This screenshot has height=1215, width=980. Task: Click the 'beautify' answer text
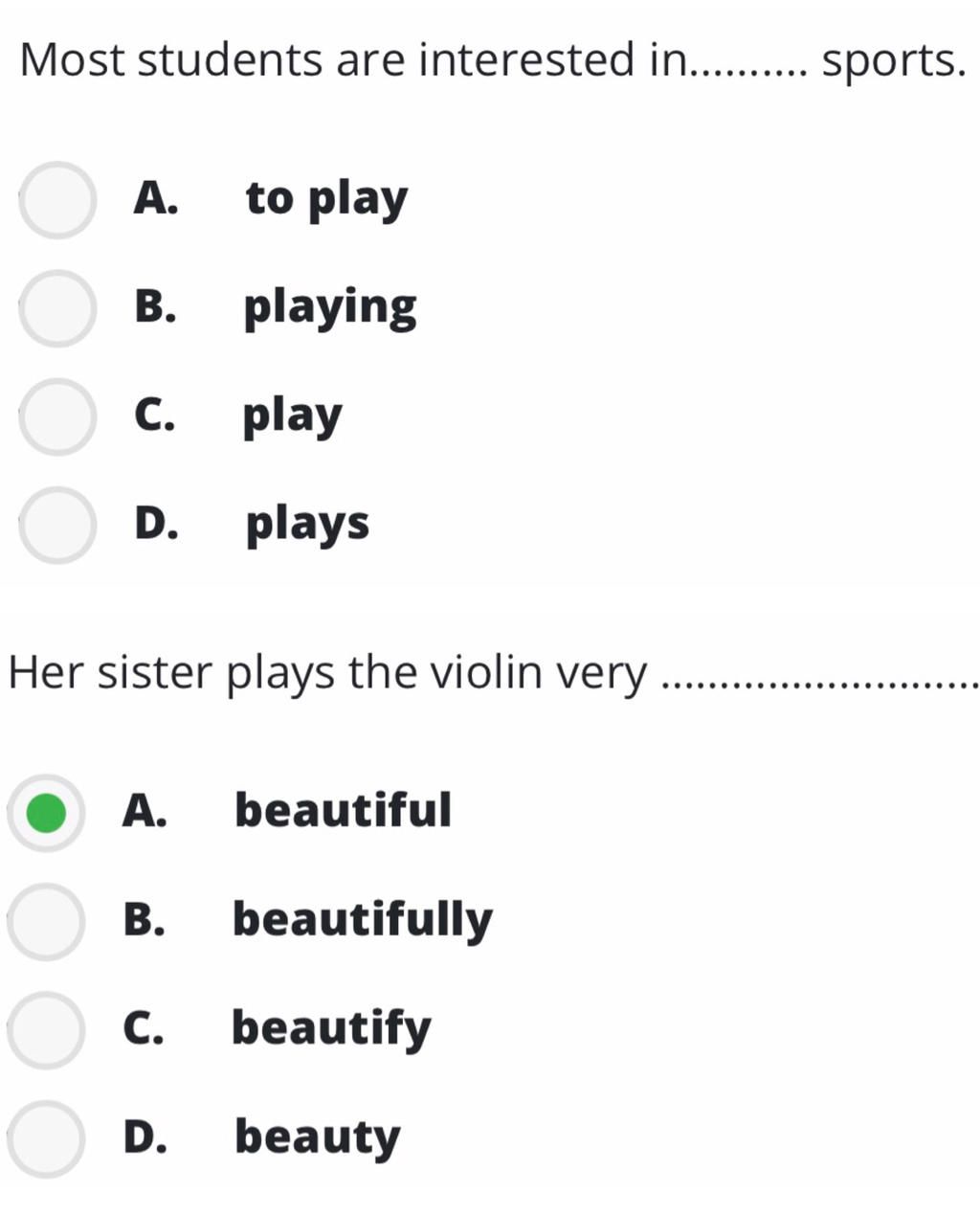tap(331, 1028)
